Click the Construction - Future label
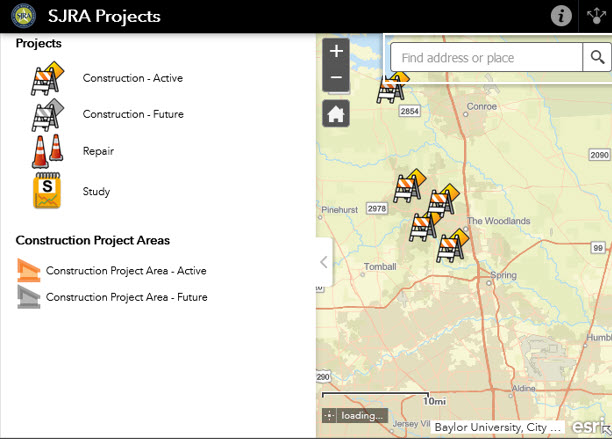 point(133,114)
